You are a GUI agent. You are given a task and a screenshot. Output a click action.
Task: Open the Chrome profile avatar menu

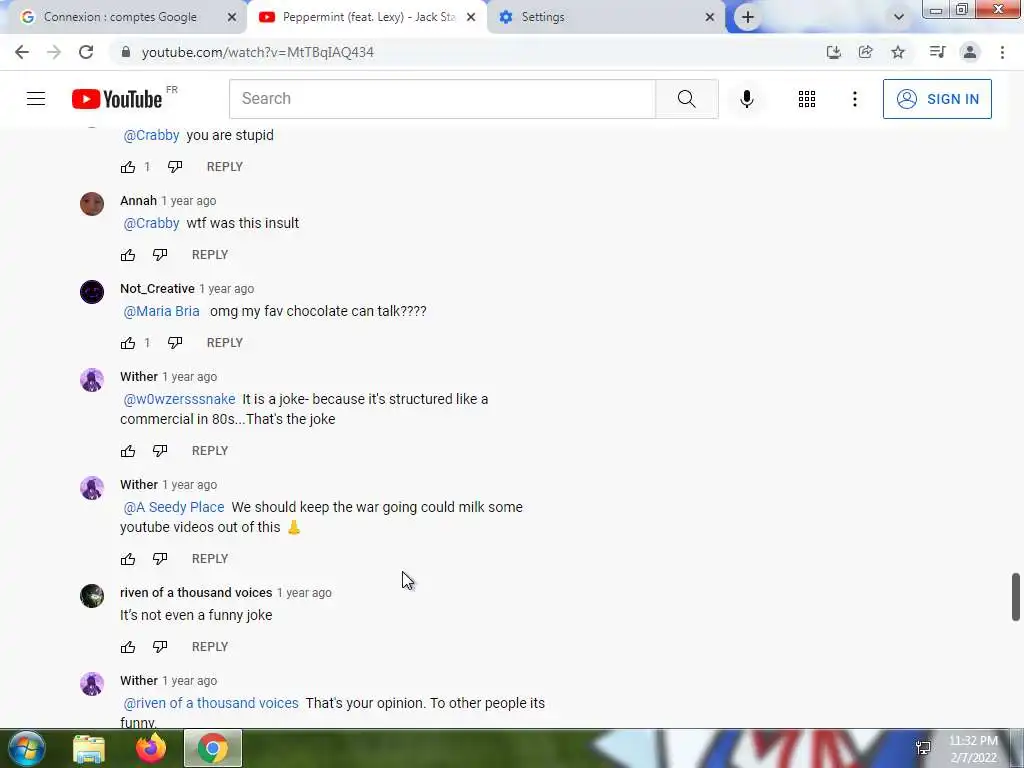(x=970, y=52)
